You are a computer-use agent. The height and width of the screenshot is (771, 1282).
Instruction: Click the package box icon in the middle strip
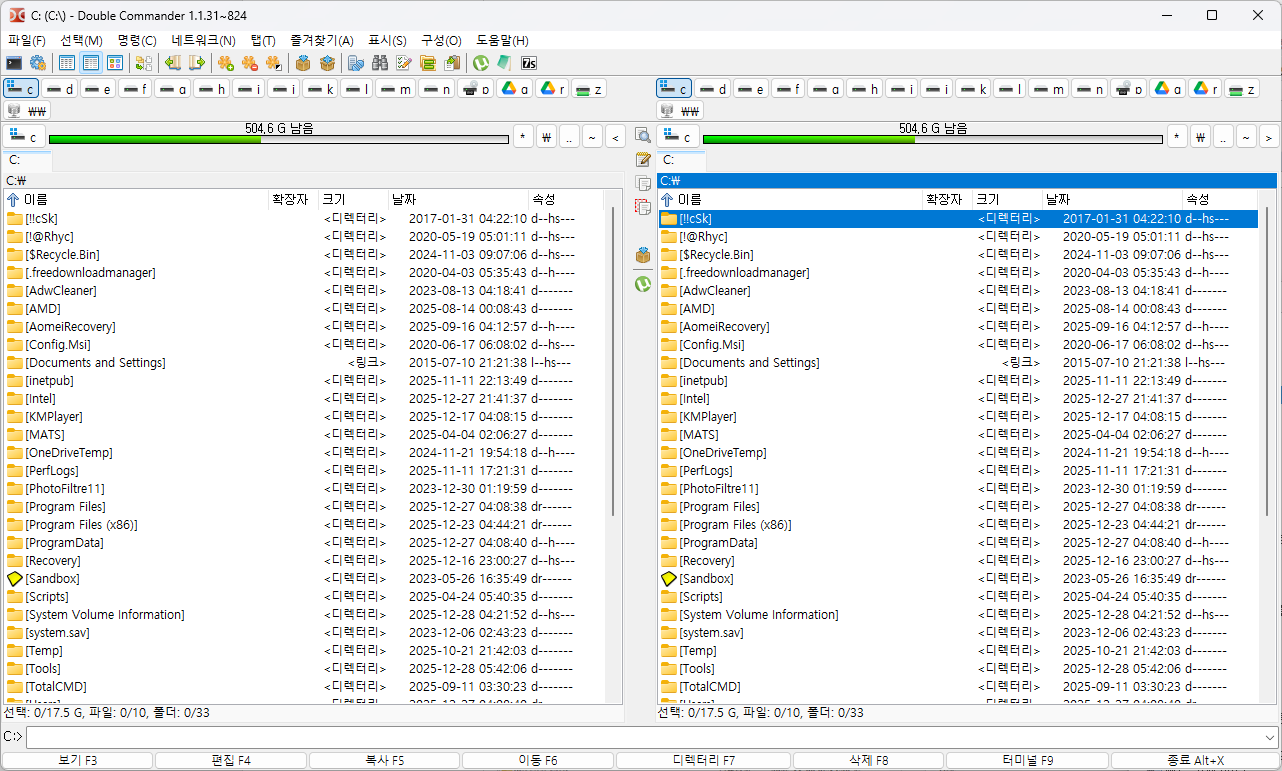click(x=643, y=256)
